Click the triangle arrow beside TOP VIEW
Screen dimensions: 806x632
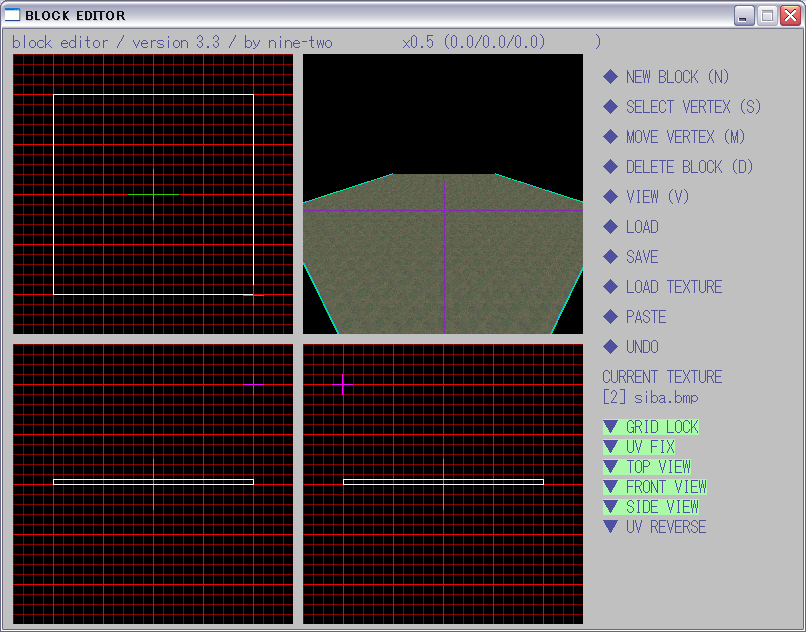[611, 467]
